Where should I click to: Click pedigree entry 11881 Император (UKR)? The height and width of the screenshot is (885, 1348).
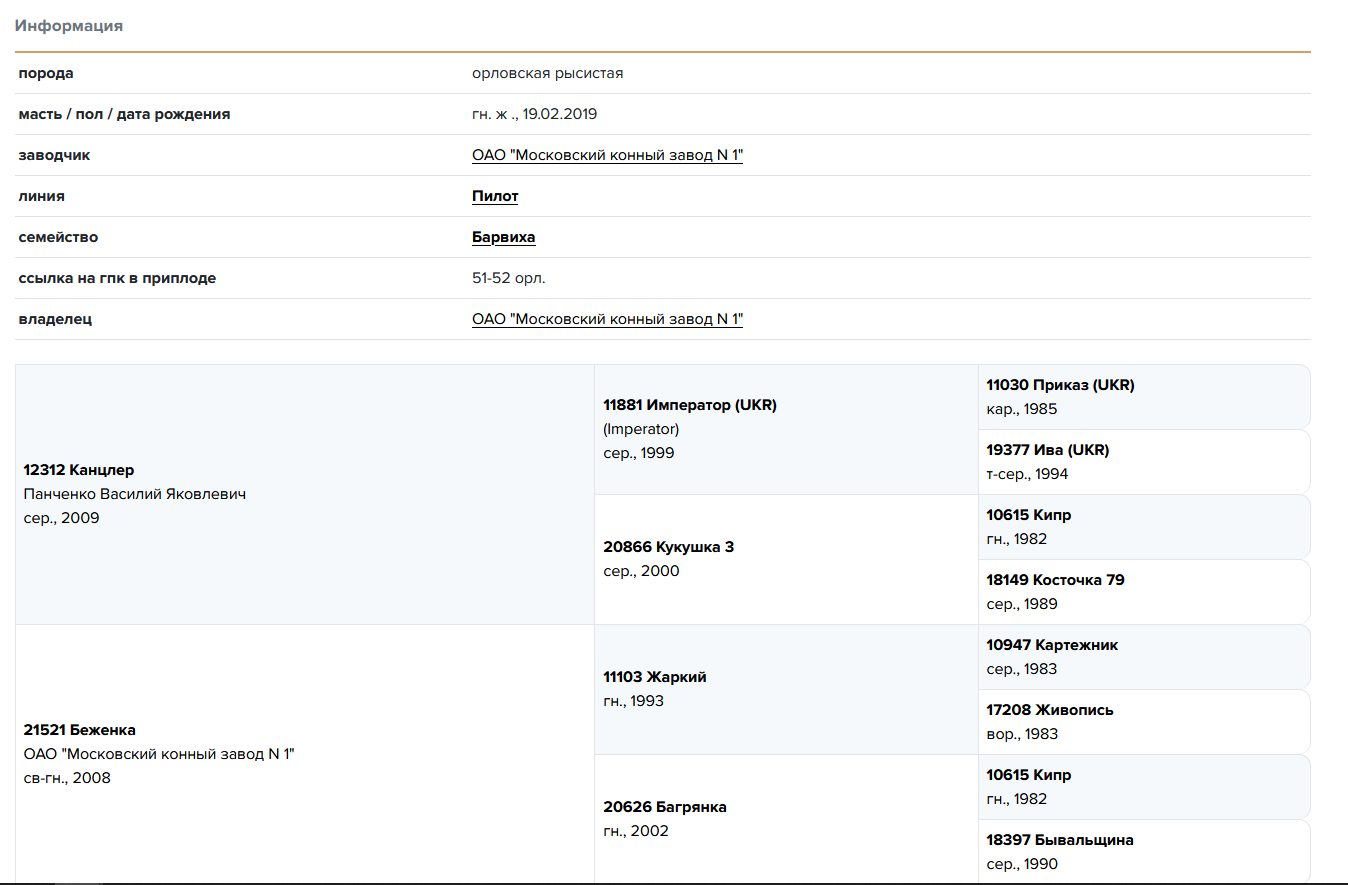[690, 405]
